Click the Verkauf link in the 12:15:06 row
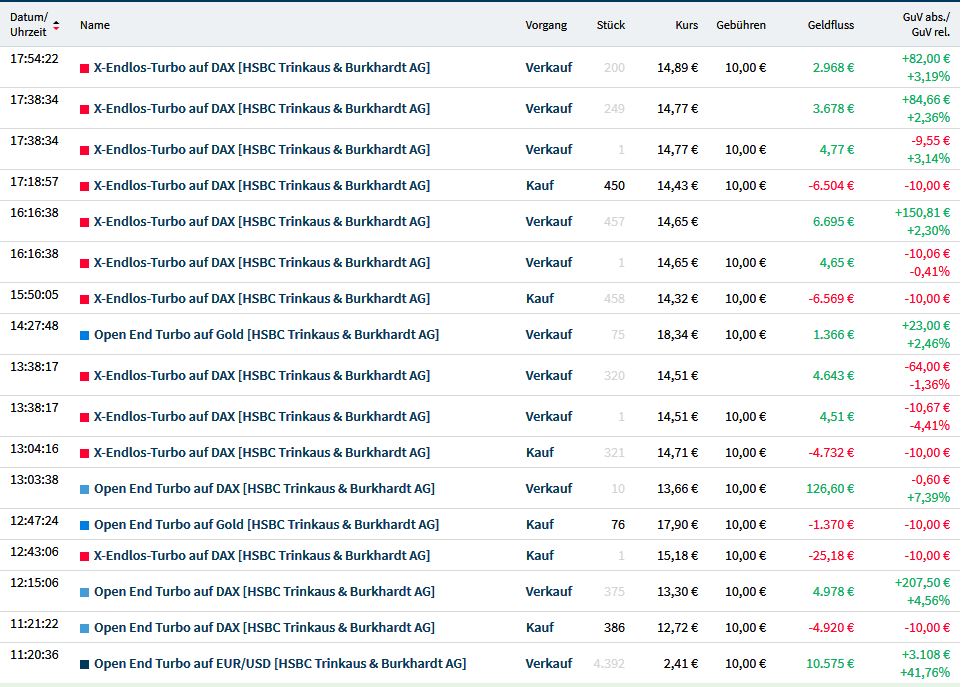Image resolution: width=964 pixels, height=687 pixels. 549,592
